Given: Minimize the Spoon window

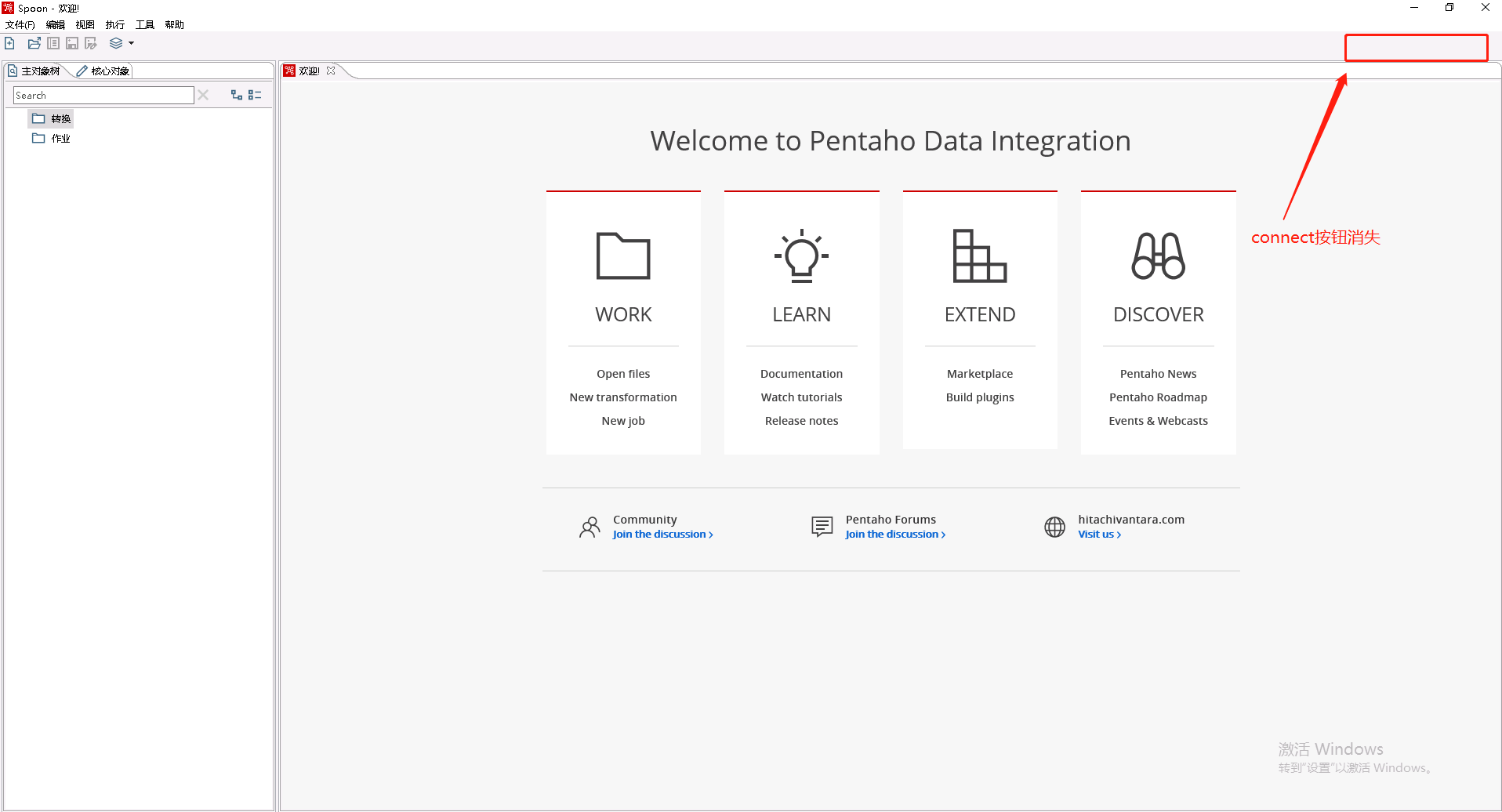Looking at the screenshot, I should 1414,8.
